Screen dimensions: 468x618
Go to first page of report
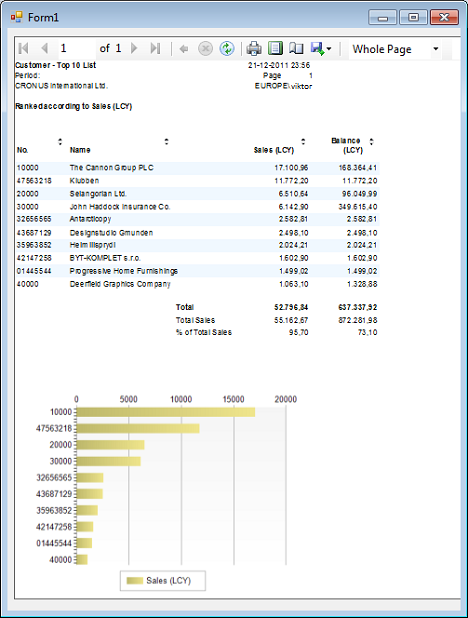(x=24, y=48)
